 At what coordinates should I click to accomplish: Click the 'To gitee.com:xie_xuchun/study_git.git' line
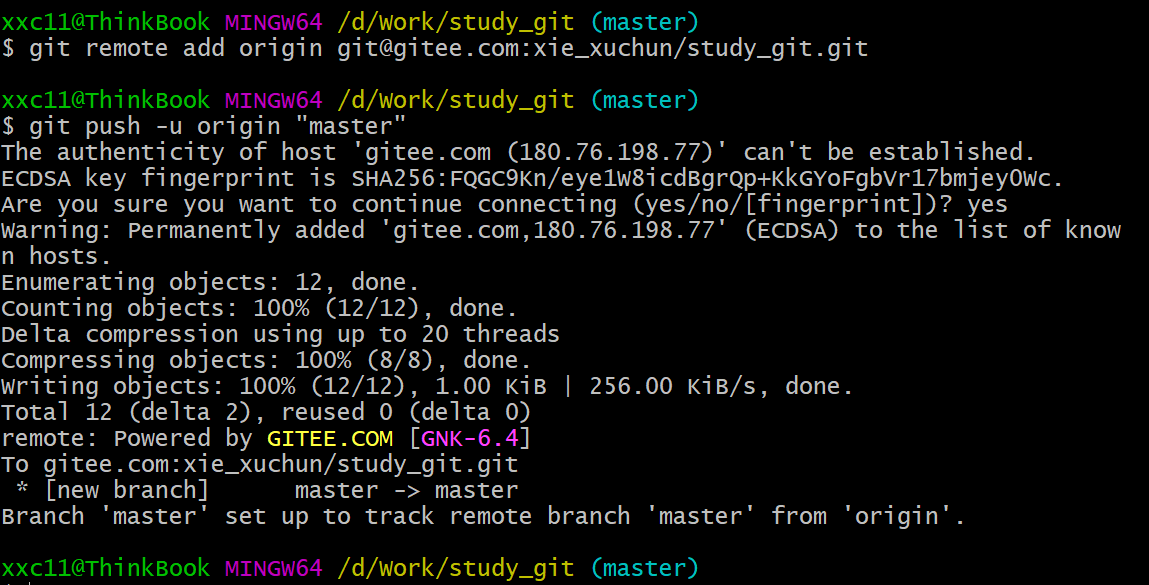pos(260,464)
